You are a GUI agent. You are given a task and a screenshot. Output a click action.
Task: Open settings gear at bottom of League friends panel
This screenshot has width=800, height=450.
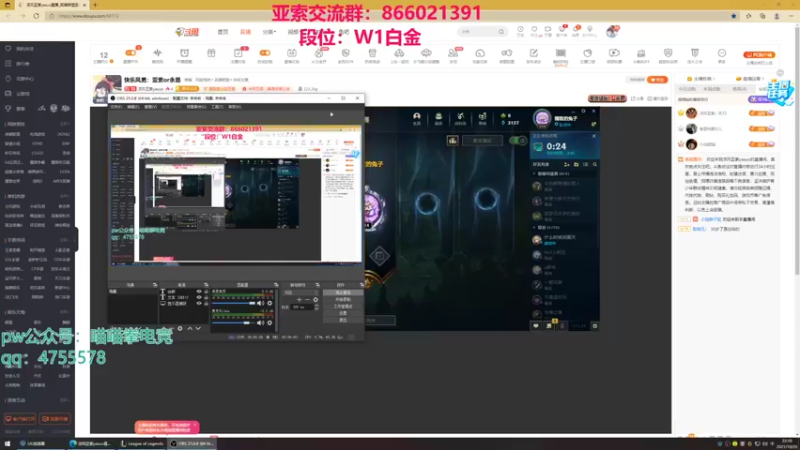[594, 326]
